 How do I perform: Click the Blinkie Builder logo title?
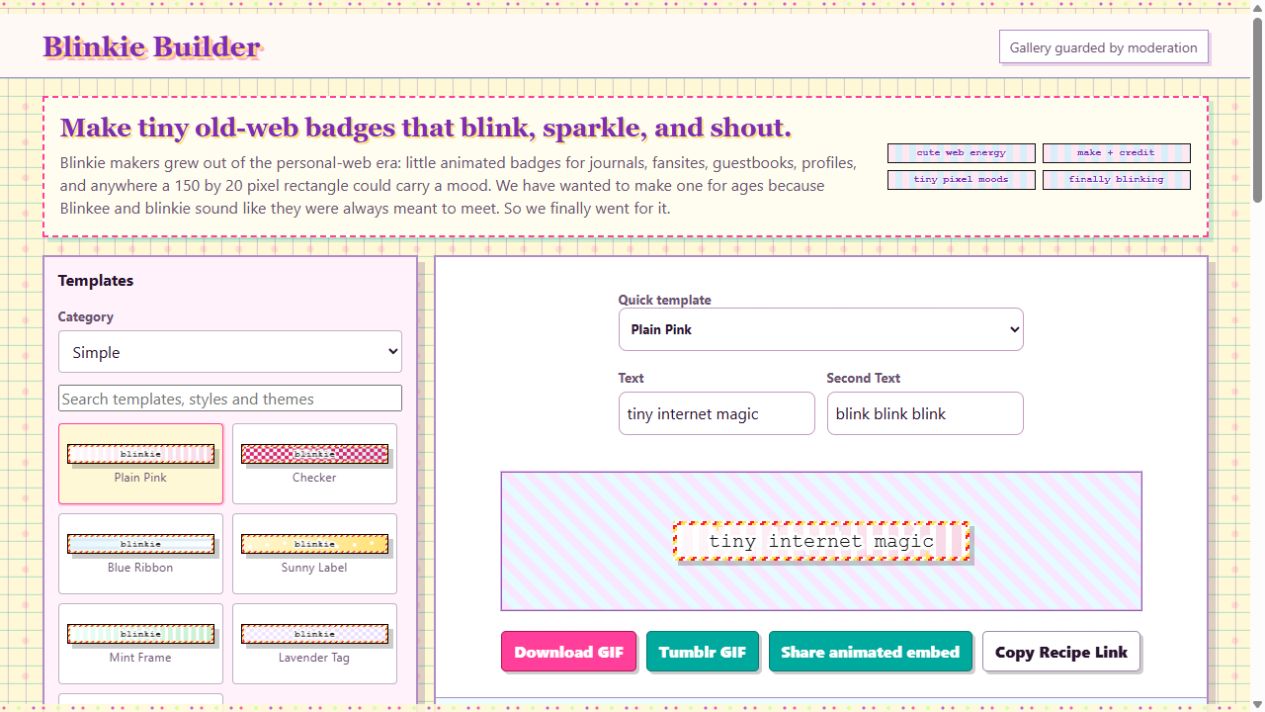point(151,47)
